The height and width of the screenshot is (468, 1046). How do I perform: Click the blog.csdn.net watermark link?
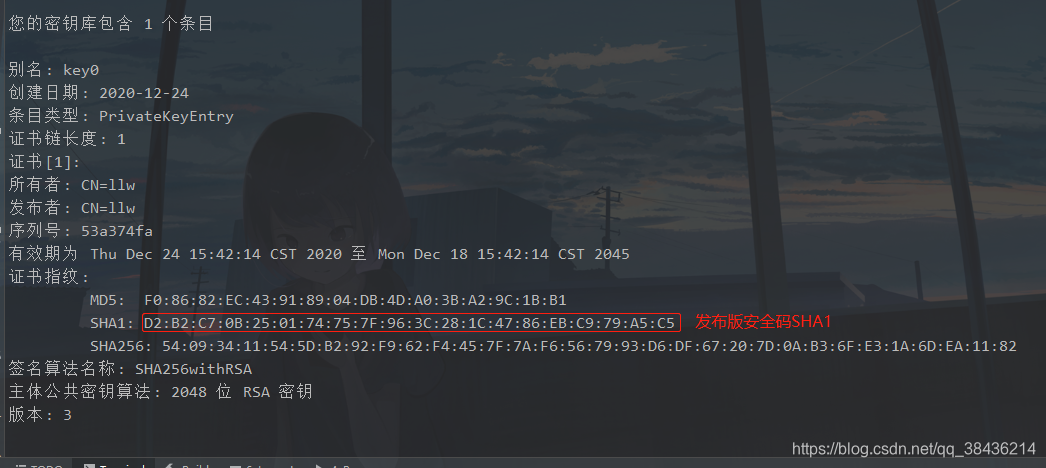[x=914, y=449]
